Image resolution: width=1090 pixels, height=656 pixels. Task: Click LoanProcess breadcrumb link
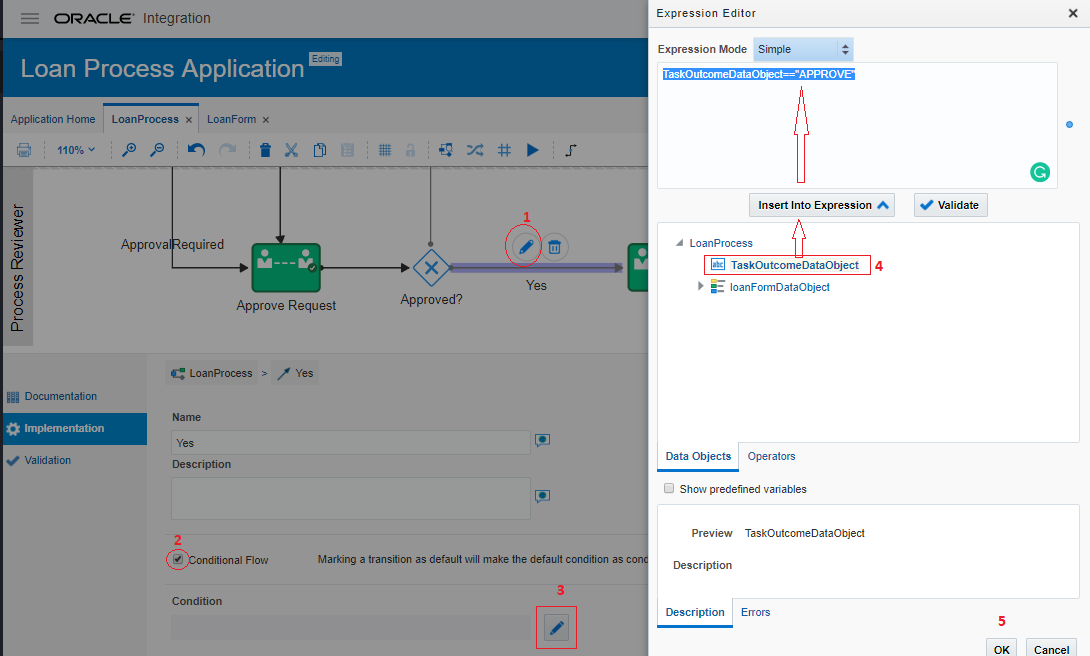[213, 373]
